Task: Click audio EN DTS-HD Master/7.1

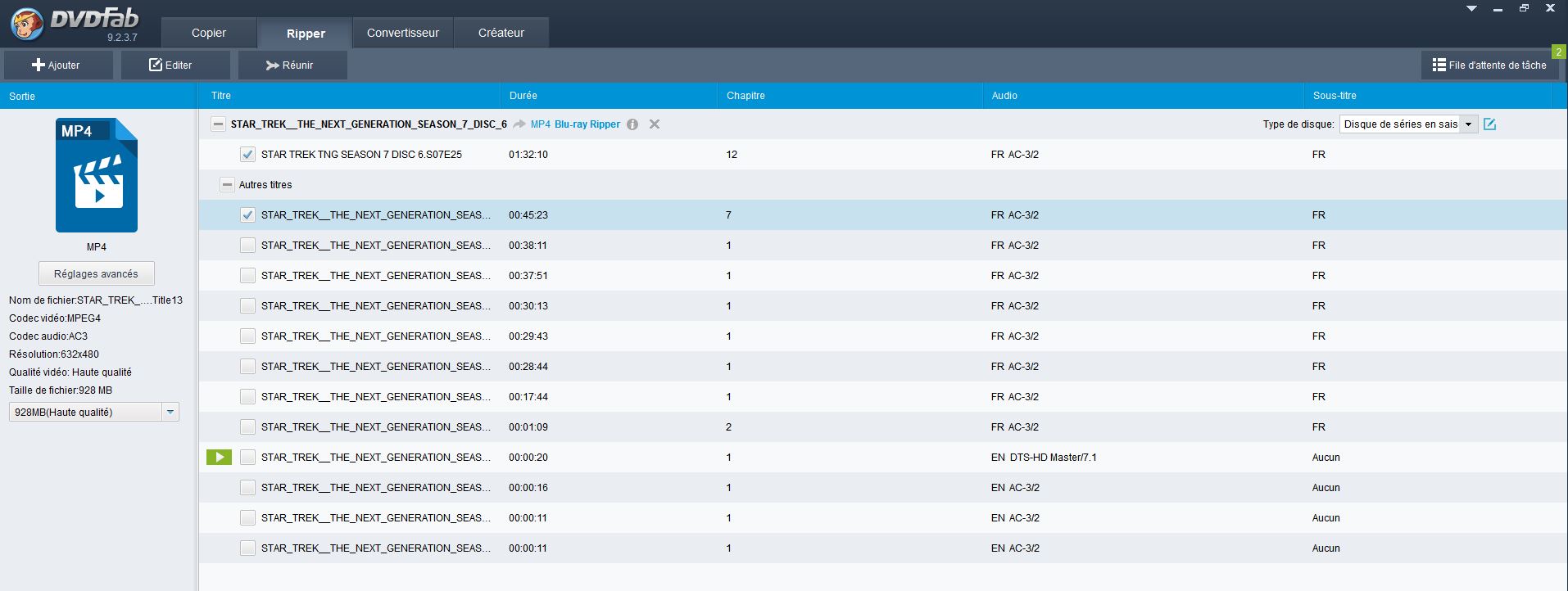Action: coord(1044,458)
